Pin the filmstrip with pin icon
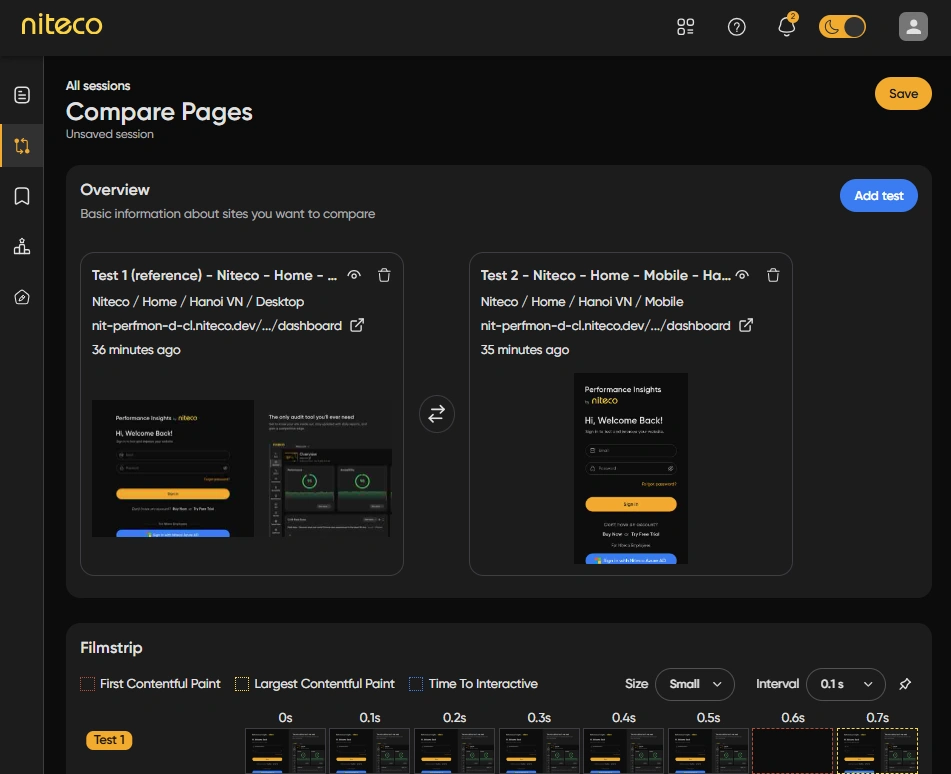951x774 pixels. 905,684
